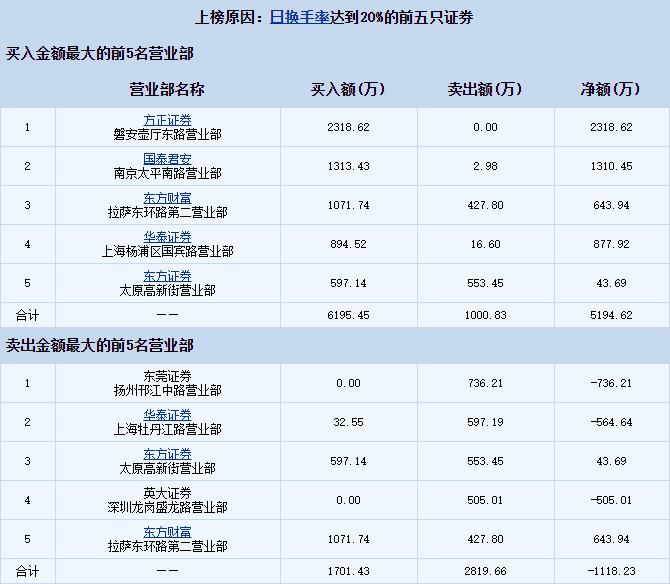
Task: Click the 扬州邗江中路营业部 branch name
Action: click(168, 390)
